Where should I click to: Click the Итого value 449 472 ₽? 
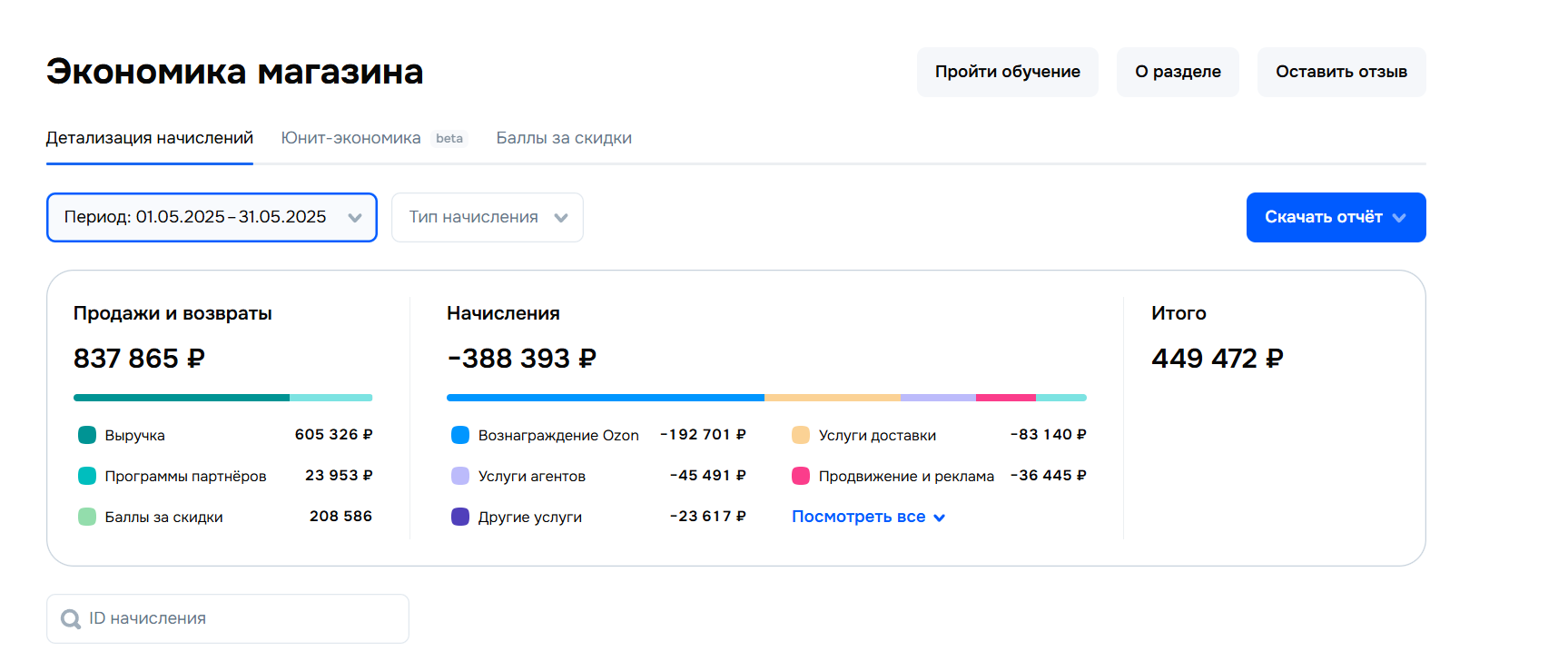click(x=1218, y=359)
